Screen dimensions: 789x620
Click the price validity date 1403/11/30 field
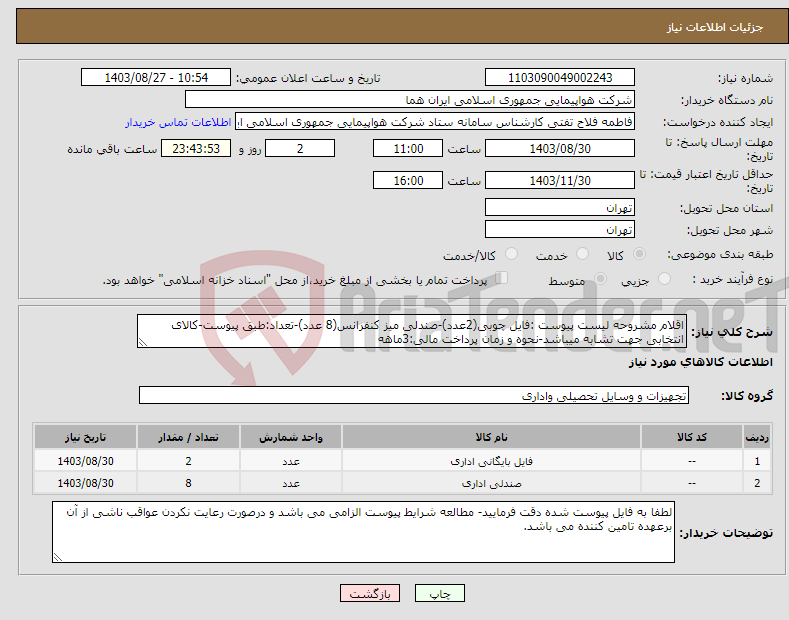pyautogui.click(x=560, y=180)
